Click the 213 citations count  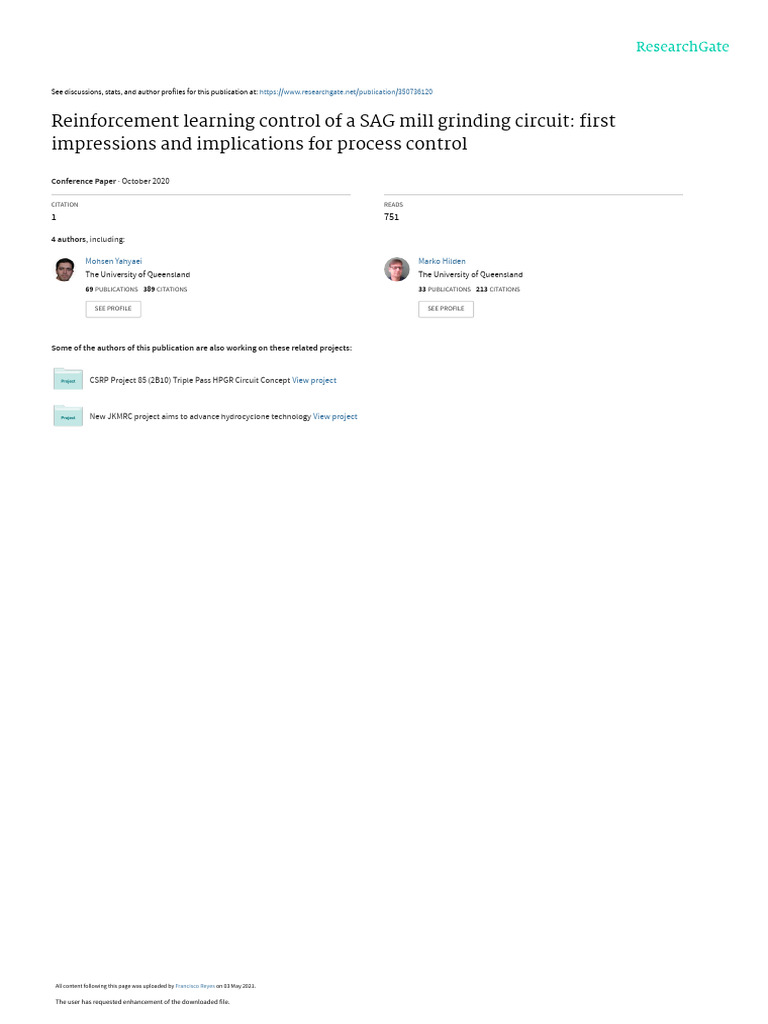pyautogui.click(x=498, y=289)
